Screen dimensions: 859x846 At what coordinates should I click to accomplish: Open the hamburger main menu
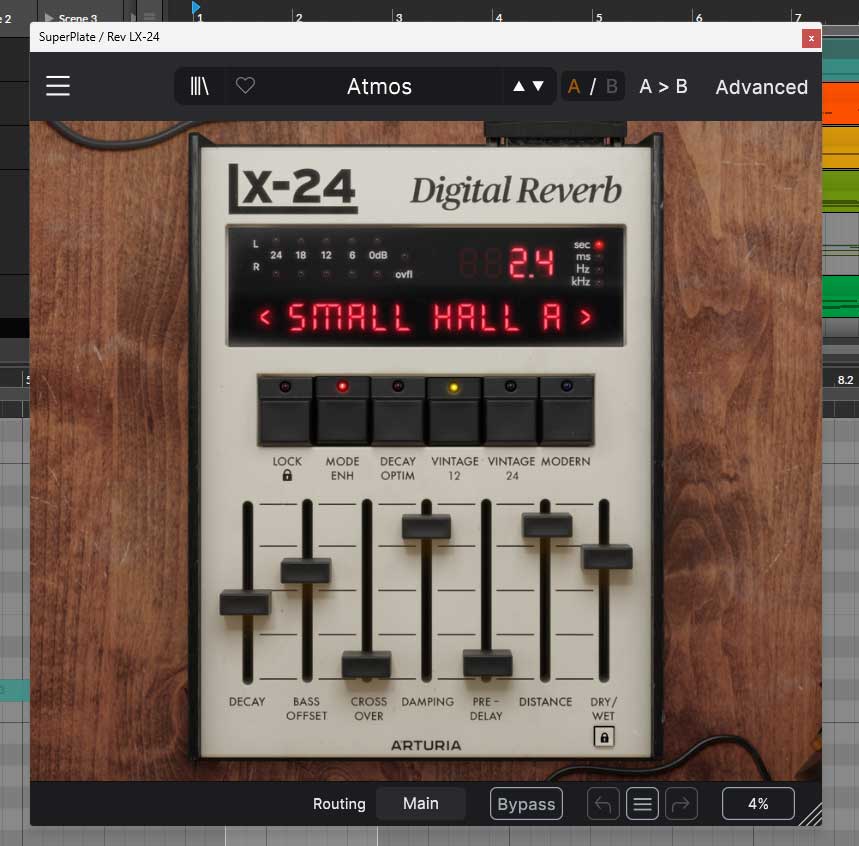pyautogui.click(x=58, y=86)
